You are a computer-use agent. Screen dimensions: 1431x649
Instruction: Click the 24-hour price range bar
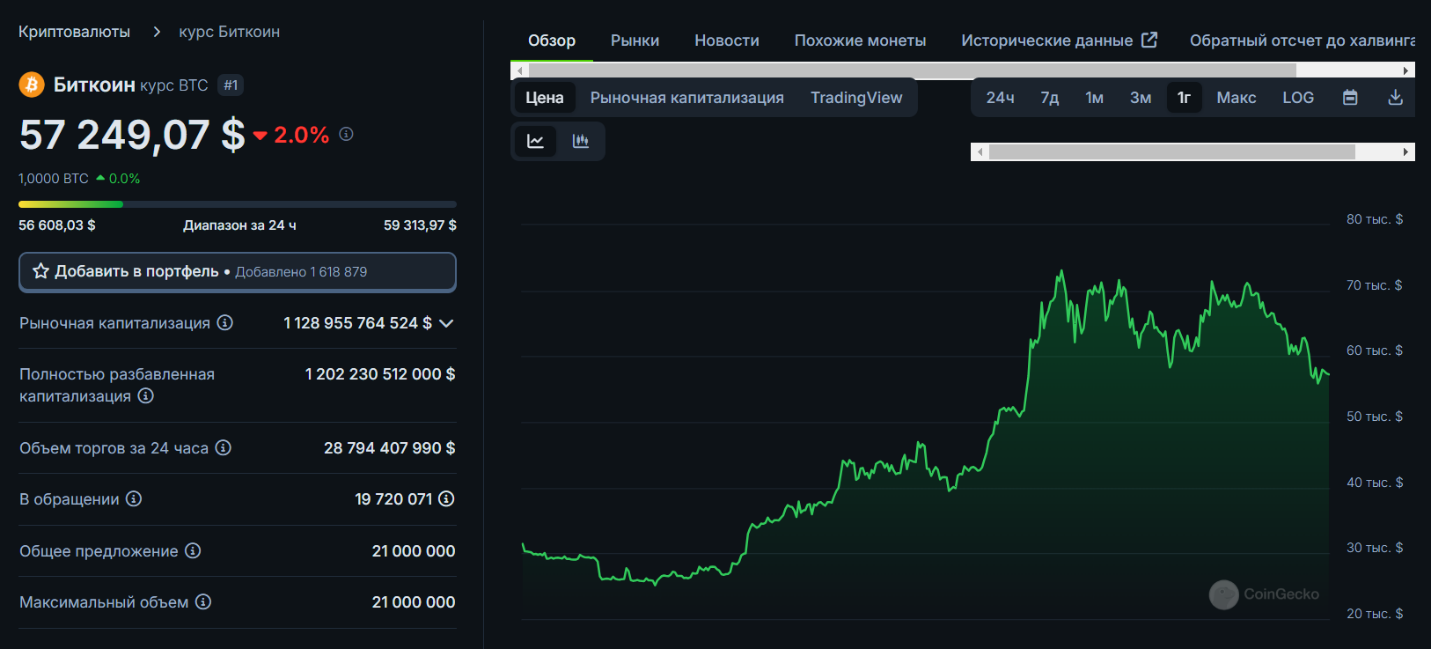click(x=237, y=204)
